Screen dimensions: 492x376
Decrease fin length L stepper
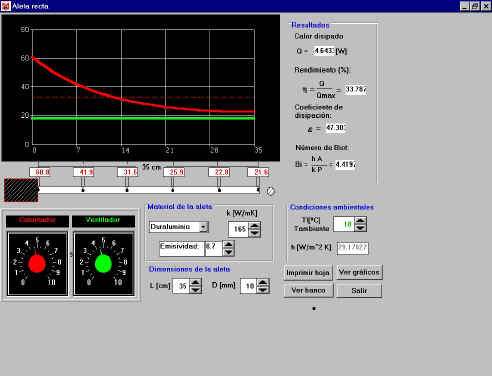[x=195, y=290]
